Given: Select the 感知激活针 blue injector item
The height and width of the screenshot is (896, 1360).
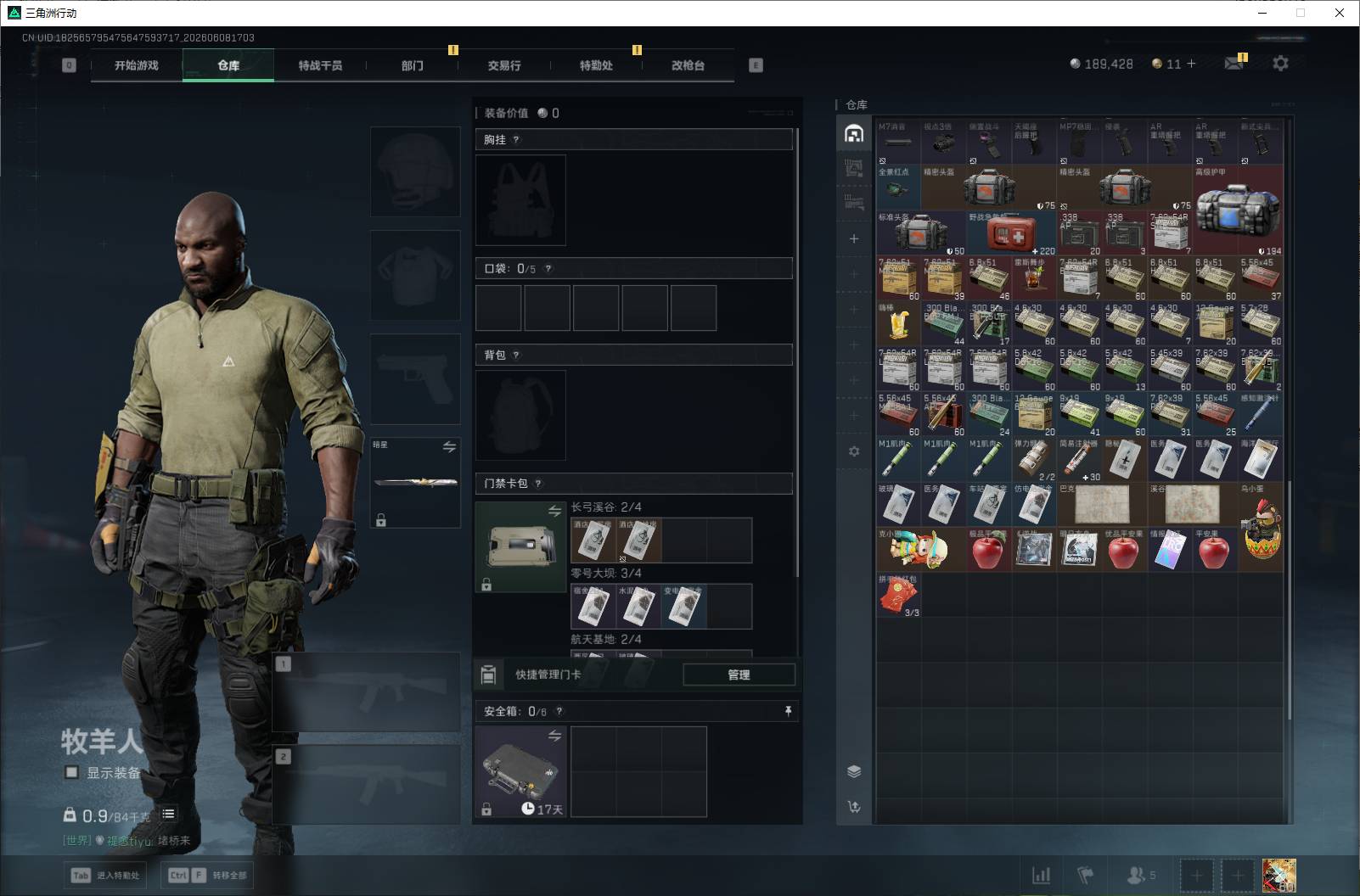Looking at the screenshot, I should coord(1260,415).
